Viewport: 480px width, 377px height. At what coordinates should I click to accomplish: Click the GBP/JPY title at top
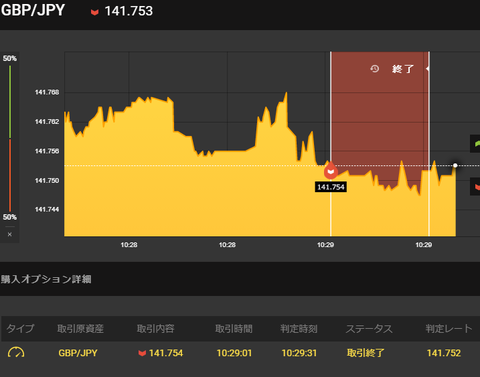(33, 10)
